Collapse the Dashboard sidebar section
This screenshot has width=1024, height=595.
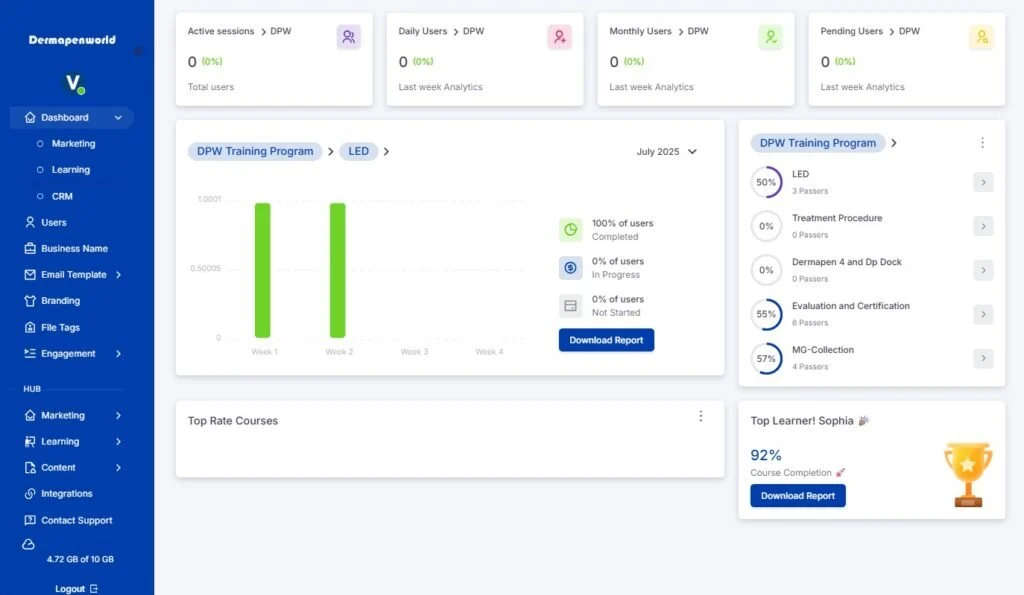click(118, 118)
